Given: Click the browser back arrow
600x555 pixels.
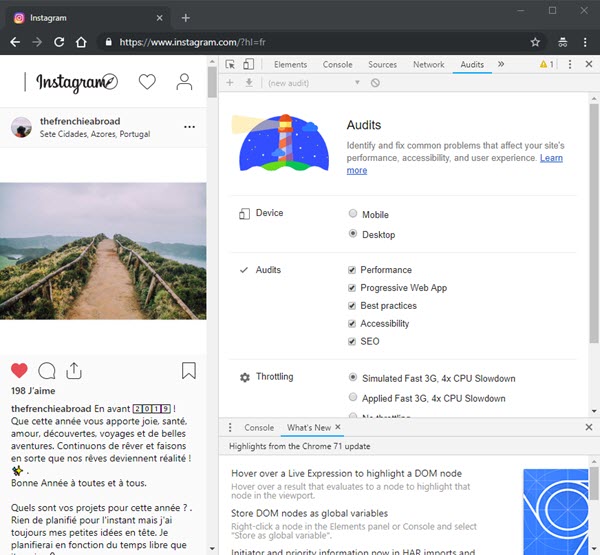Looking at the screenshot, I should coord(15,42).
